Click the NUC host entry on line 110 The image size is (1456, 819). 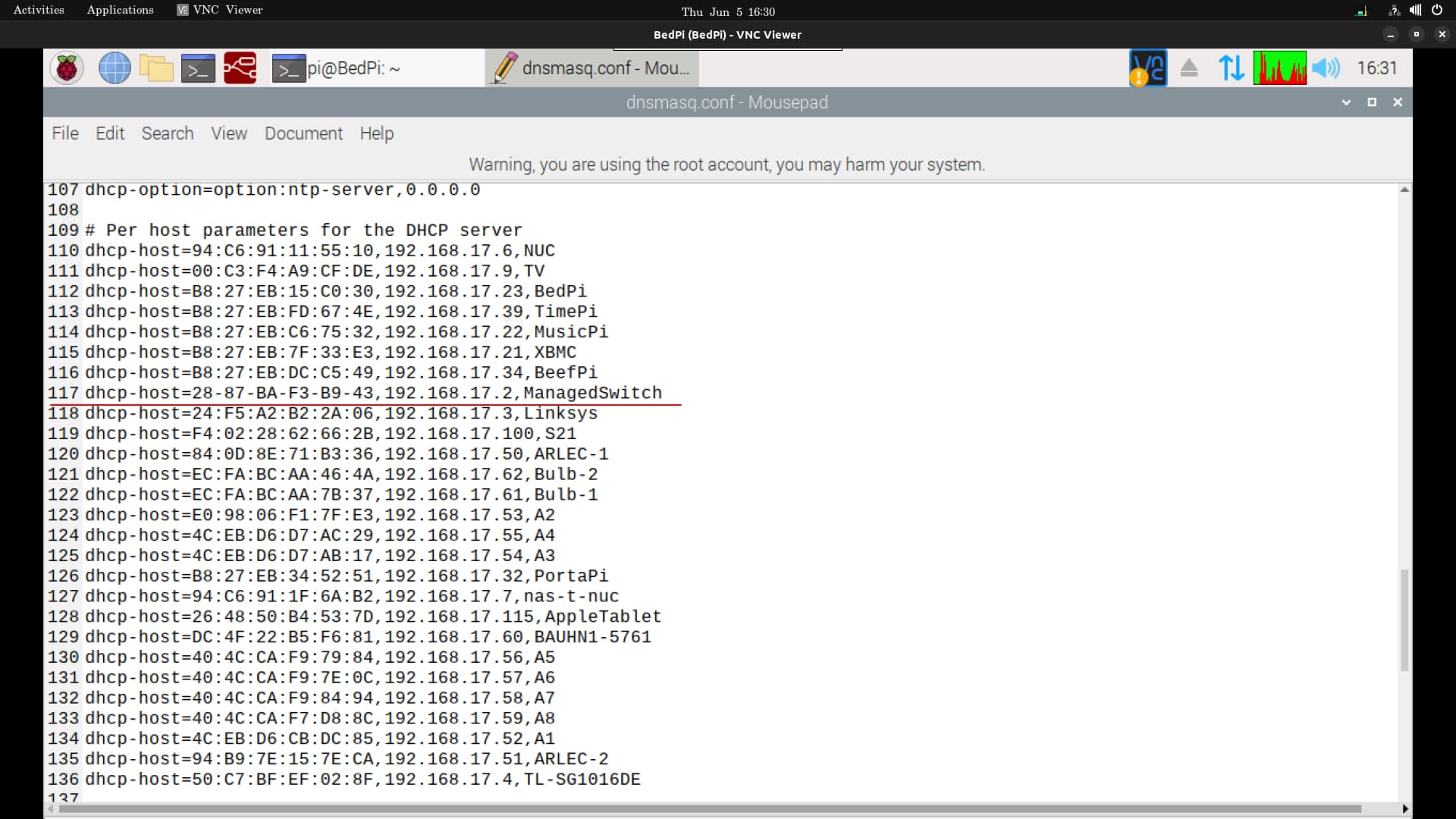coord(320,251)
